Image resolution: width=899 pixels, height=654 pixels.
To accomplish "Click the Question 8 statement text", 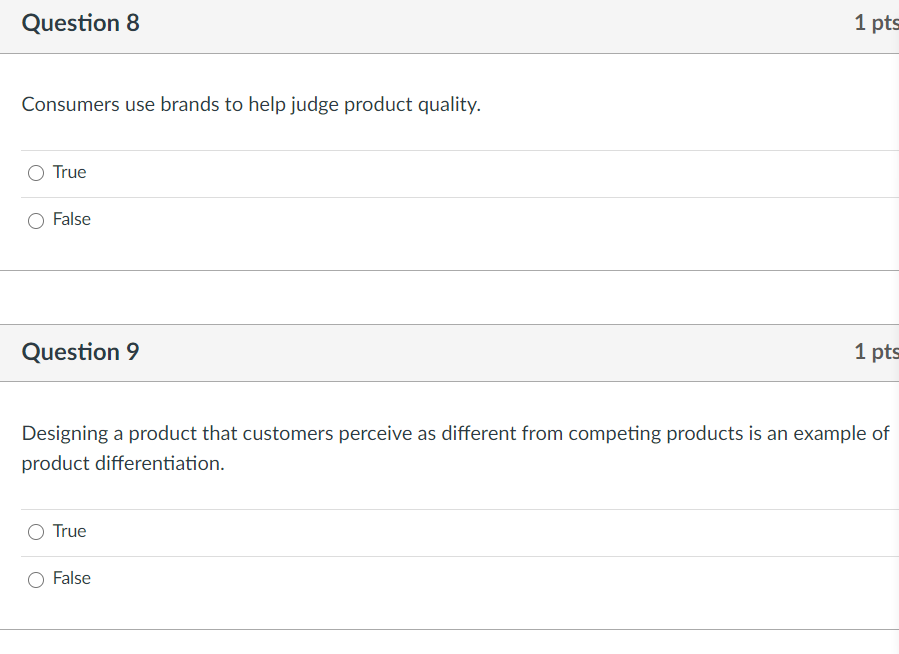I will point(251,104).
